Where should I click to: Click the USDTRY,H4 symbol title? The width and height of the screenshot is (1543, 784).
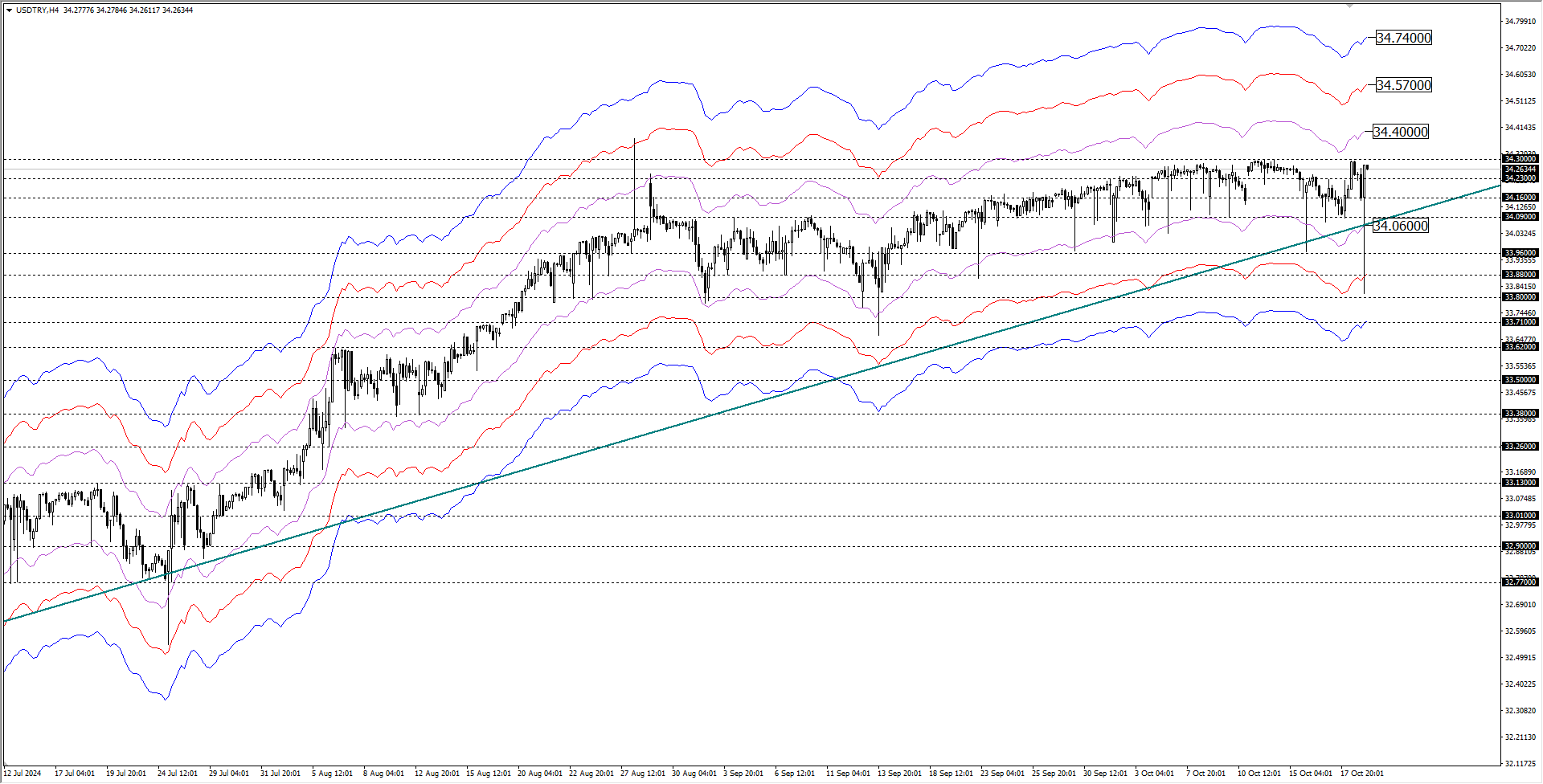coord(37,10)
